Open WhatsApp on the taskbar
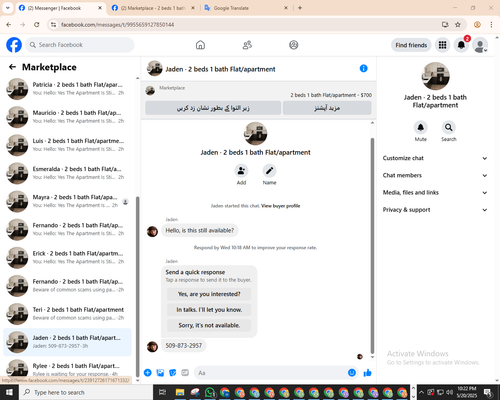This screenshot has width=500, height=400. tap(210, 392)
